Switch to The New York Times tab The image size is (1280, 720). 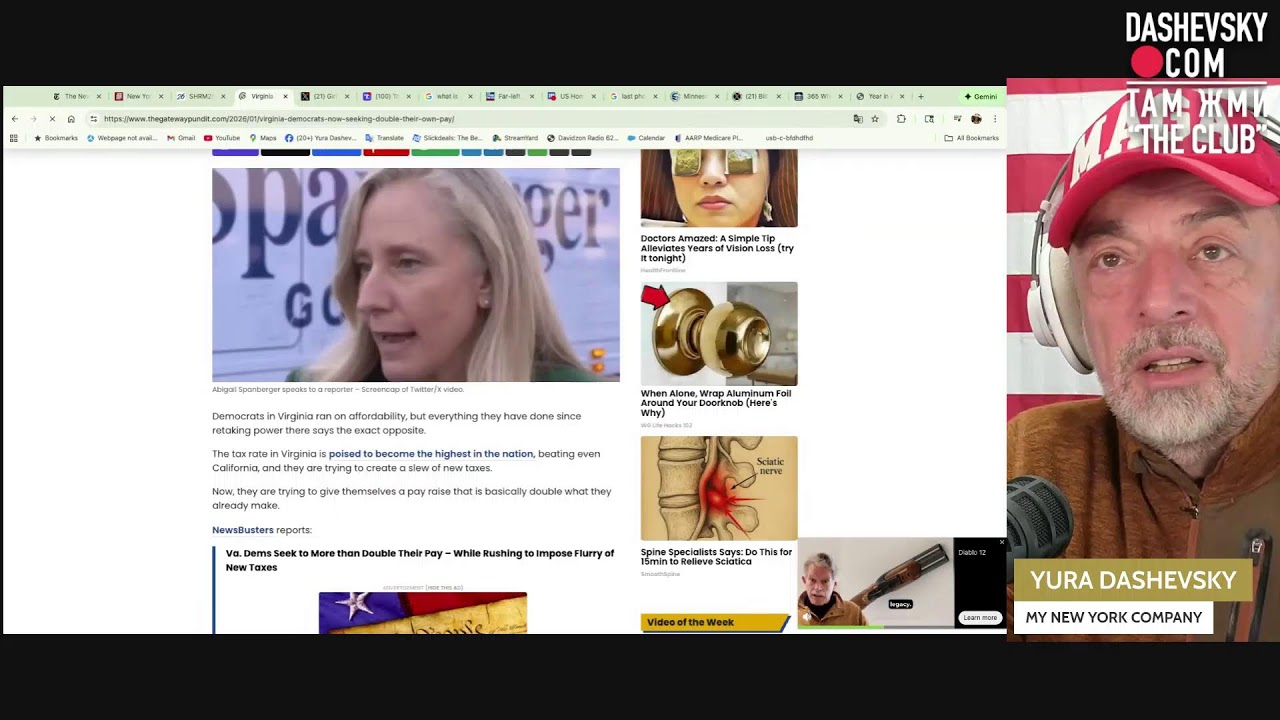[77, 97]
